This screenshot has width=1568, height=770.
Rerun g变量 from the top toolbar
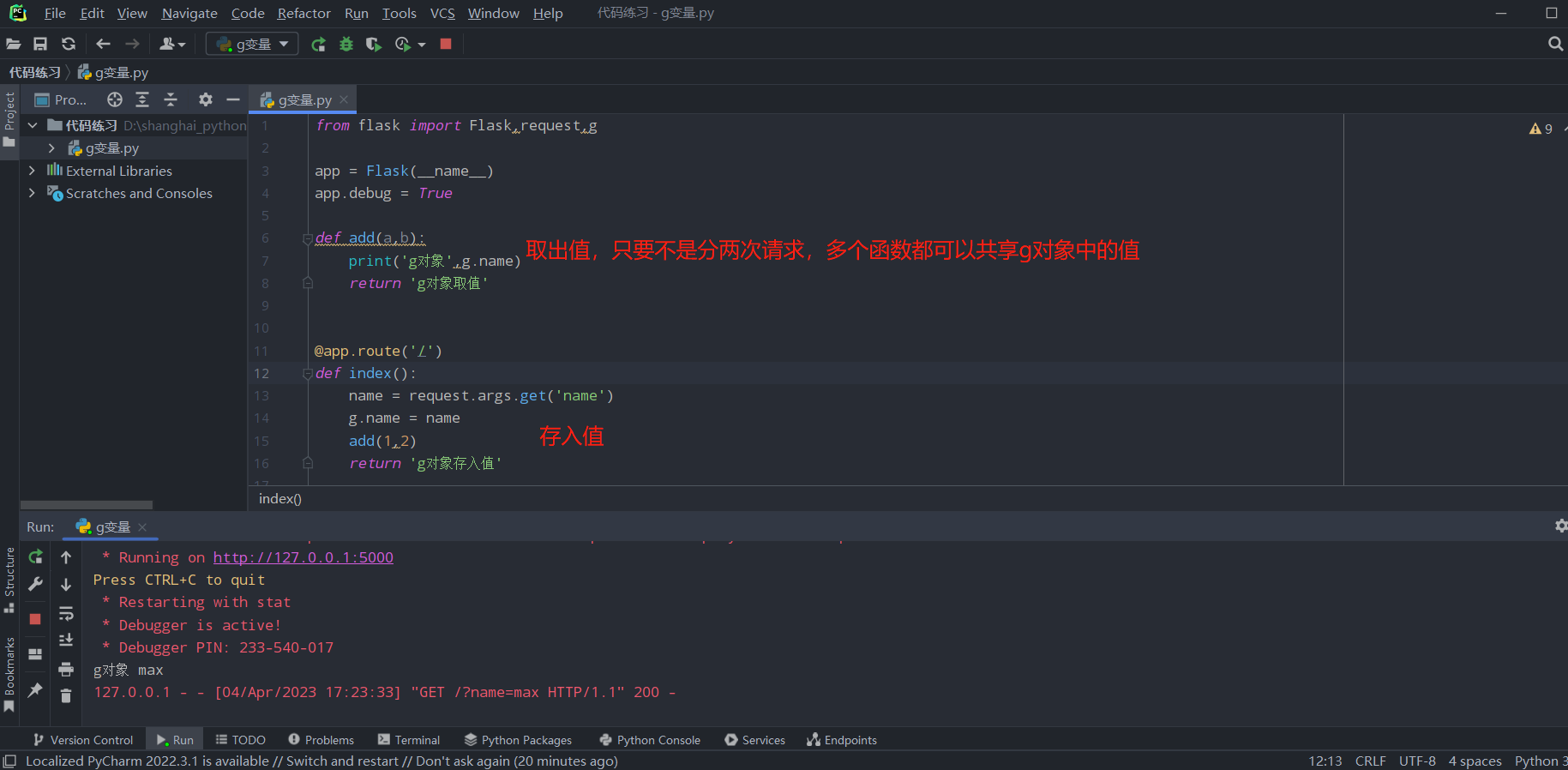pyautogui.click(x=318, y=44)
